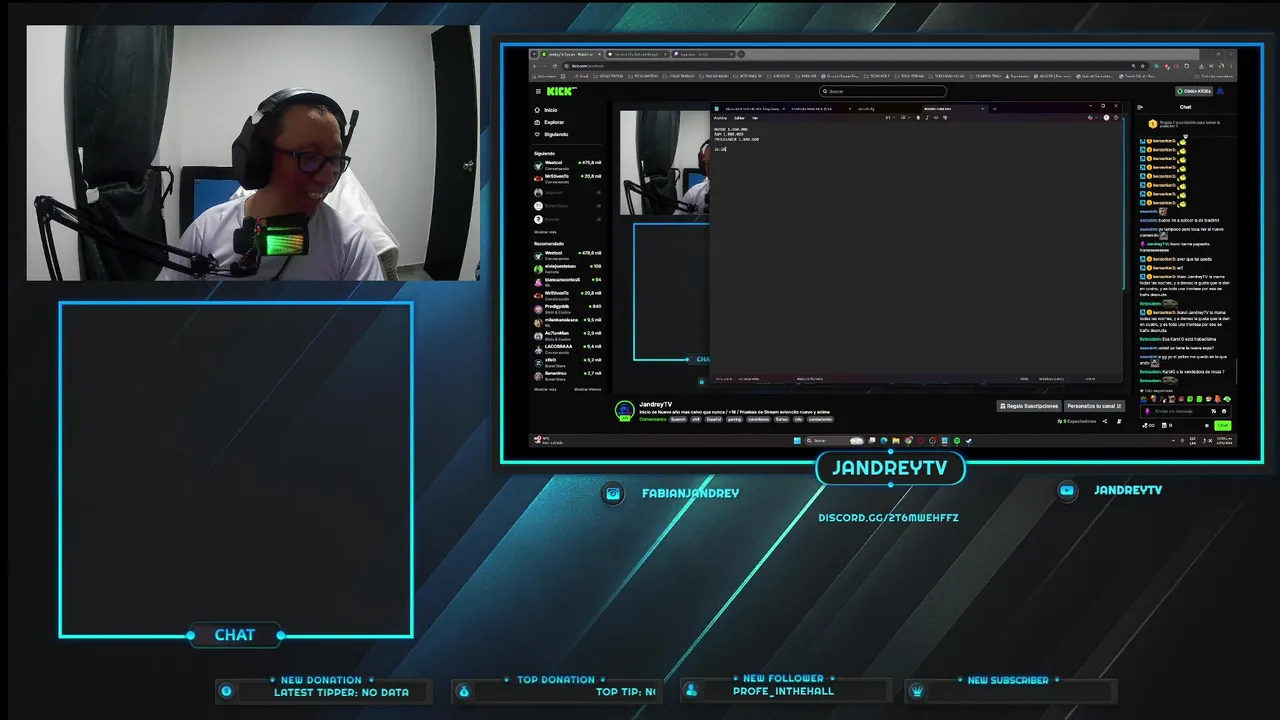Click the share icon beside Espectadores count
This screenshot has width=1280, height=720.
[1105, 421]
